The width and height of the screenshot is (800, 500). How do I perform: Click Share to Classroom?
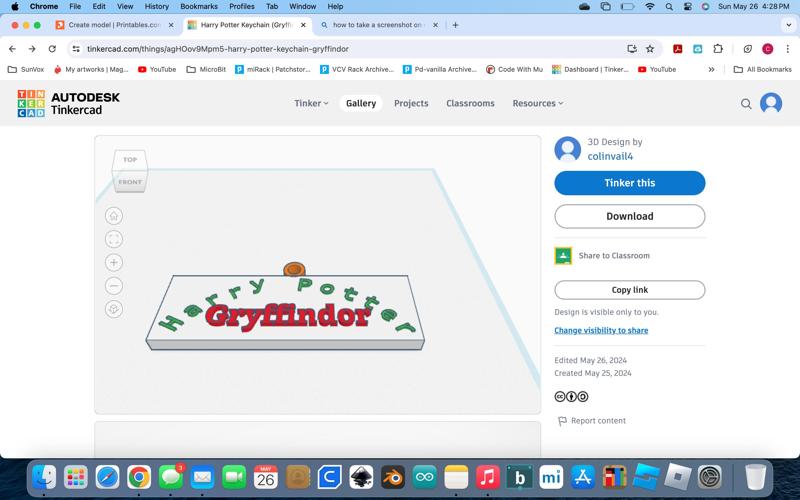click(614, 256)
